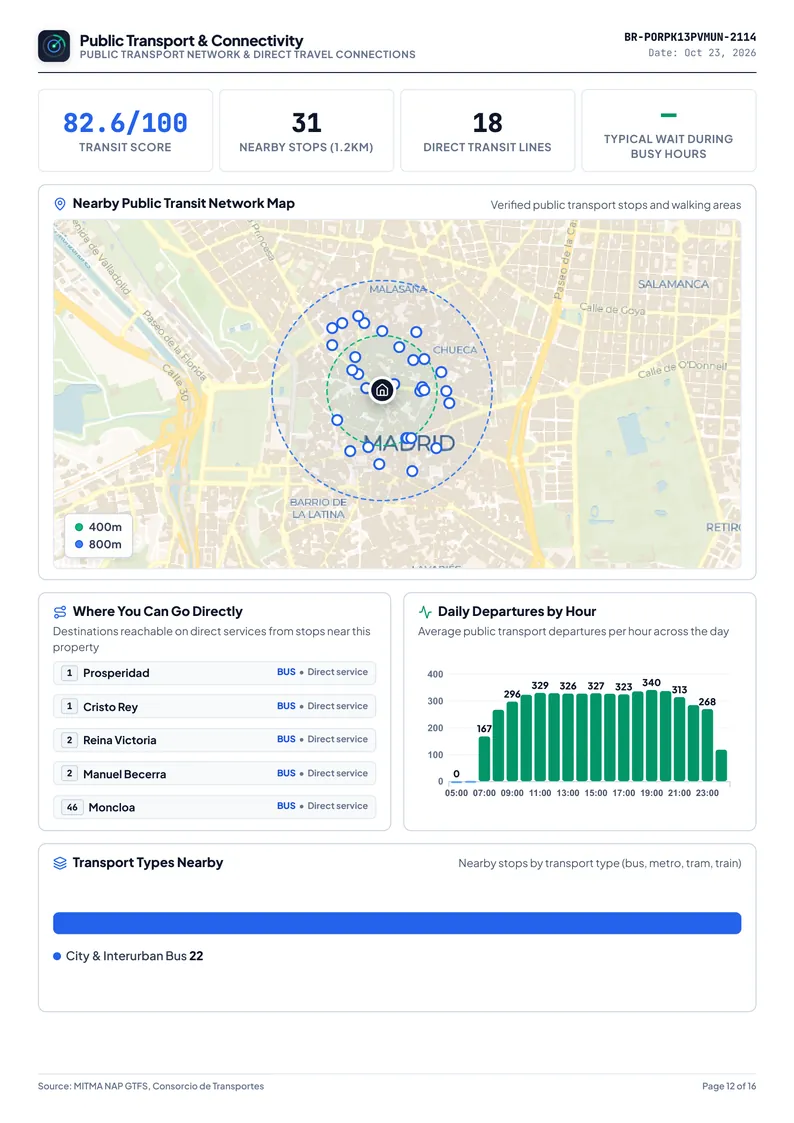The image size is (794, 1123).
Task: Select the Manuel Becerra destination row
Action: 214,773
